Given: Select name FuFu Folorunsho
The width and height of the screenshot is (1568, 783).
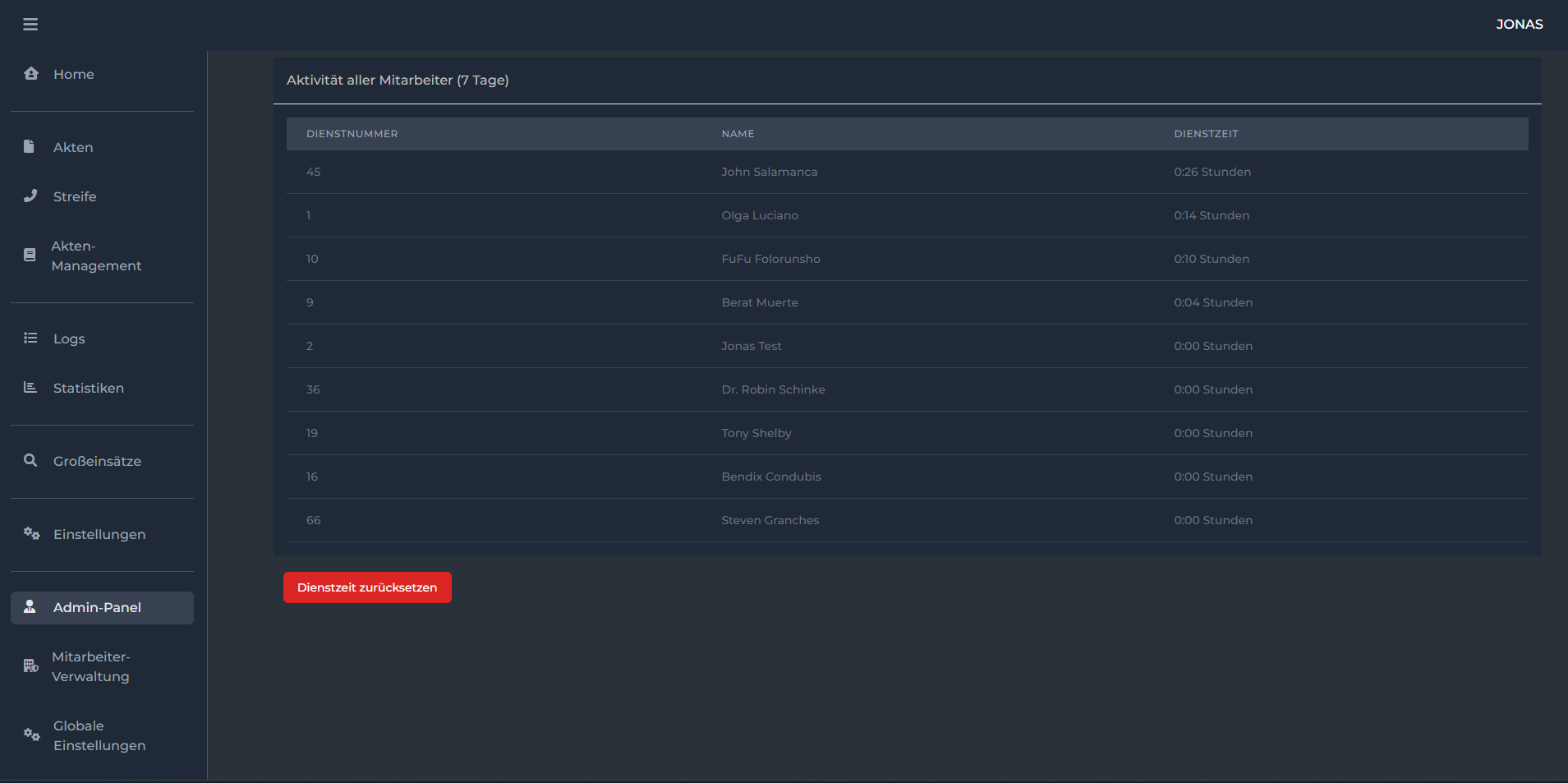Looking at the screenshot, I should pyautogui.click(x=770, y=259).
